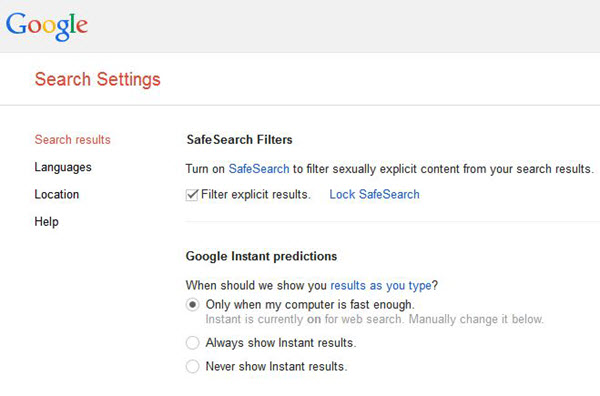Go to the Location settings section
This screenshot has width=600, height=396.
pyautogui.click(x=57, y=194)
